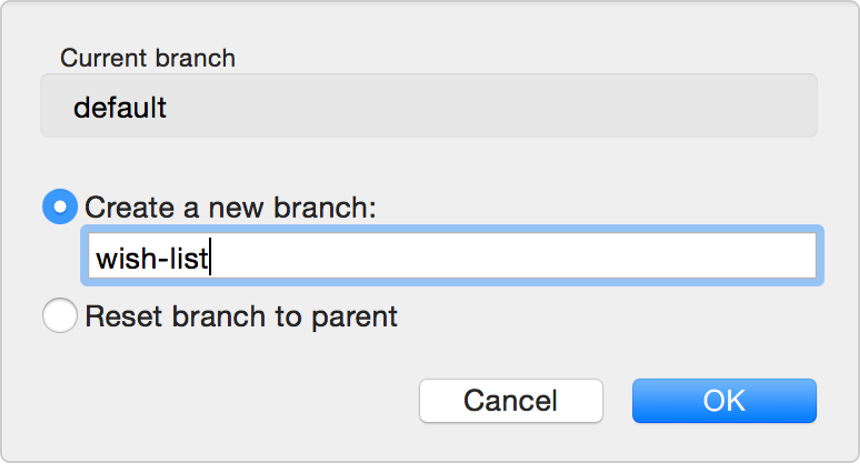Click on the 'wish-list' text in the field
The width and height of the screenshot is (860, 464).
click(x=152, y=259)
